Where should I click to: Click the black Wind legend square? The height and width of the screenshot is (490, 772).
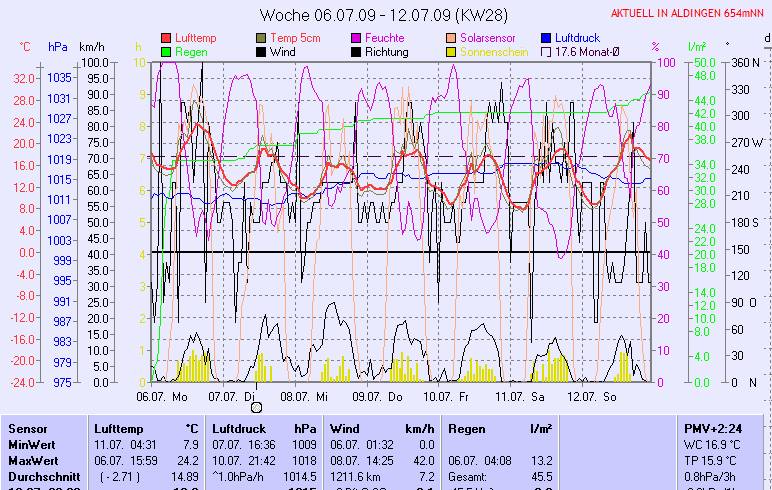(262, 52)
